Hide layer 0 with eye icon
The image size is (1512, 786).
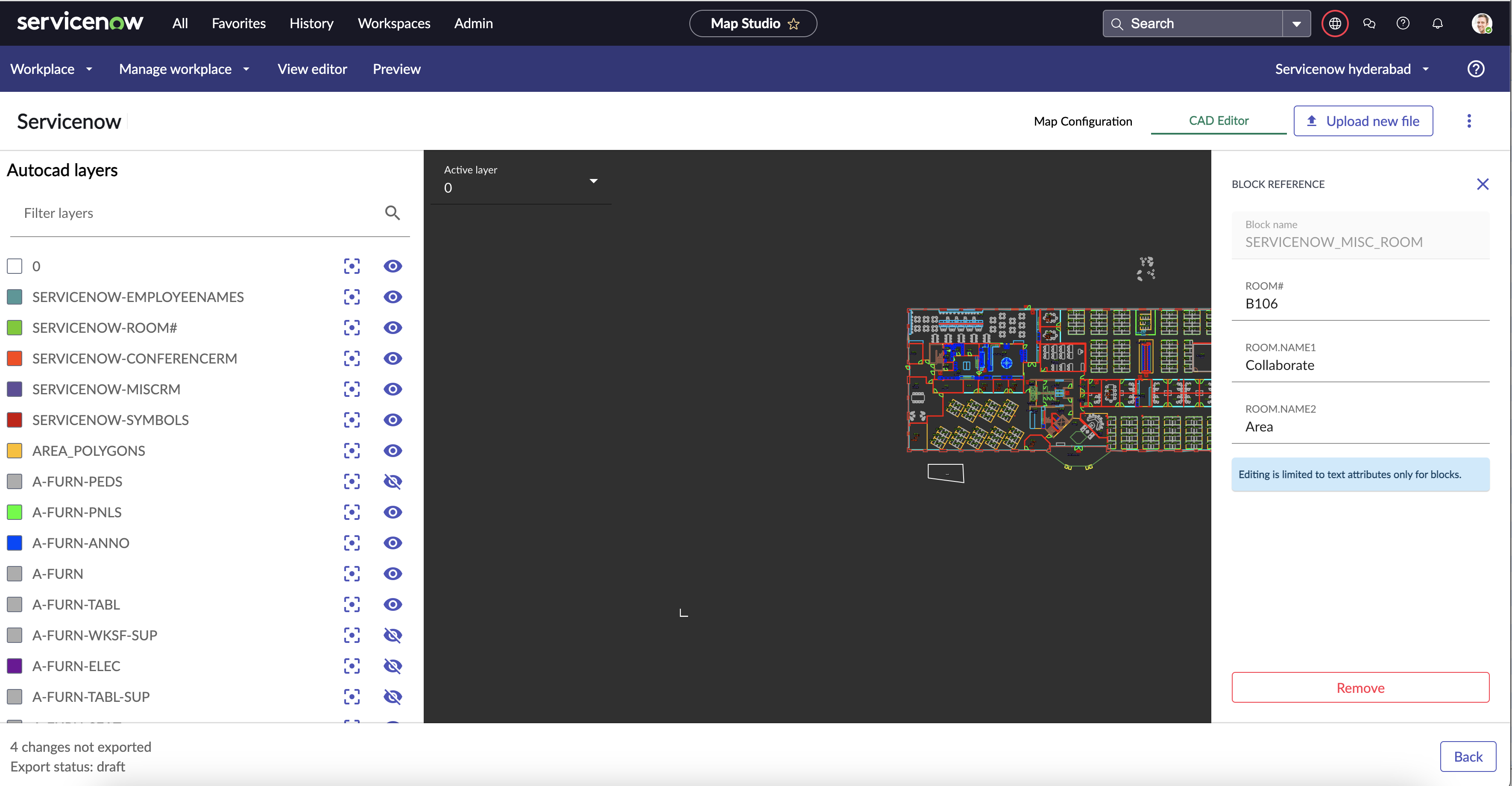[393, 266]
